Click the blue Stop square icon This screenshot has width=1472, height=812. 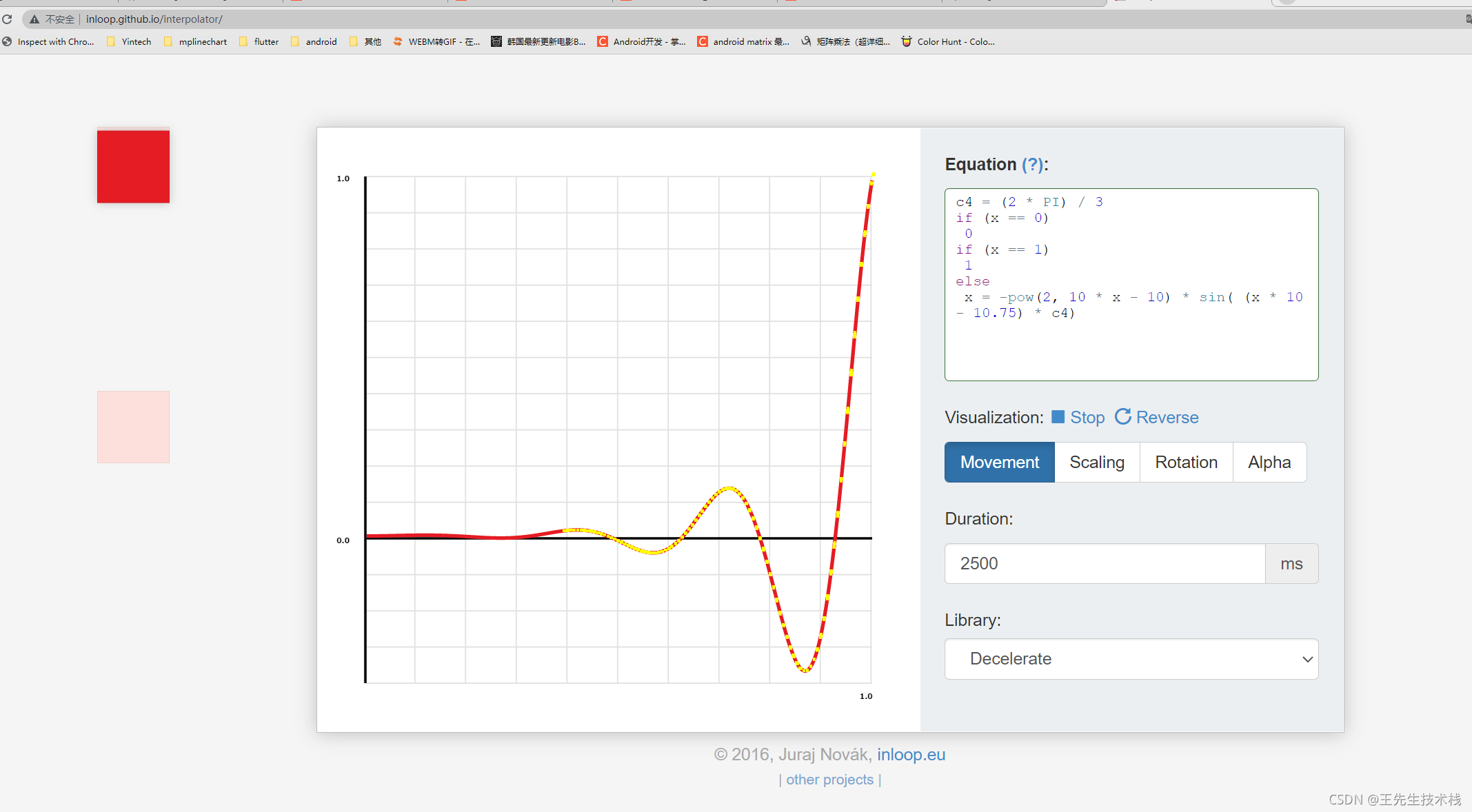pyautogui.click(x=1058, y=417)
